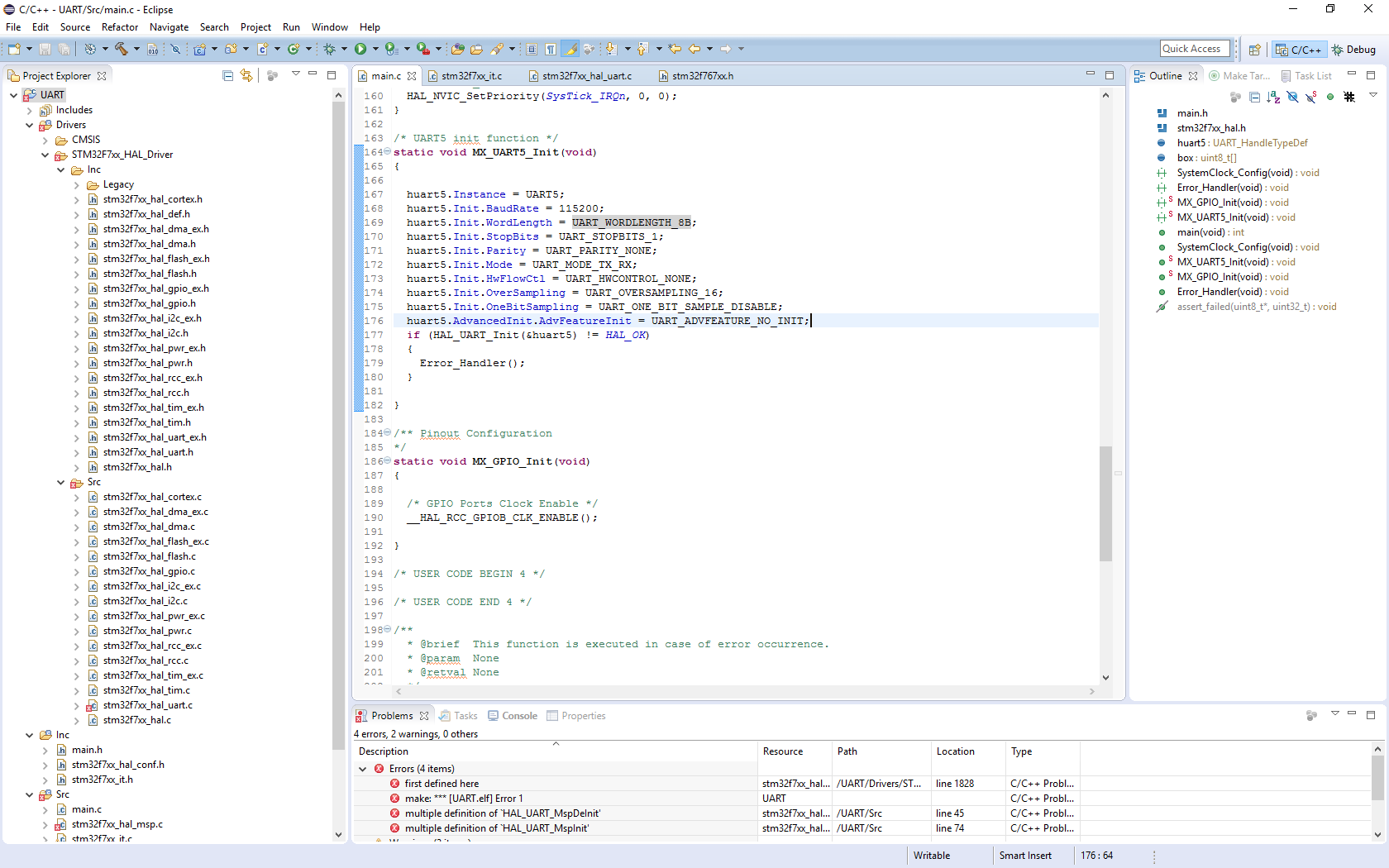Maximize the editor area
The width and height of the screenshot is (1389, 868).
[x=1110, y=74]
